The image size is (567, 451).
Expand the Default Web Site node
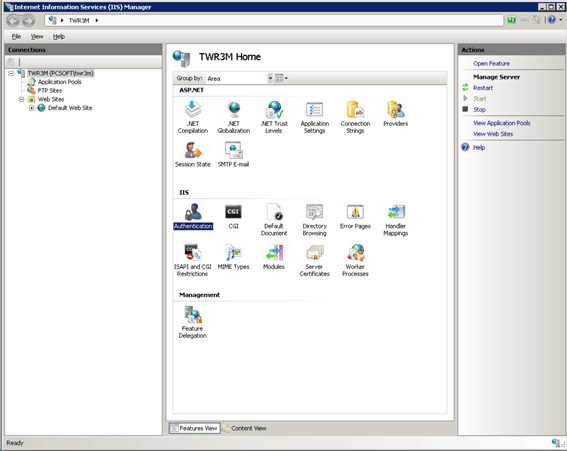[31, 108]
